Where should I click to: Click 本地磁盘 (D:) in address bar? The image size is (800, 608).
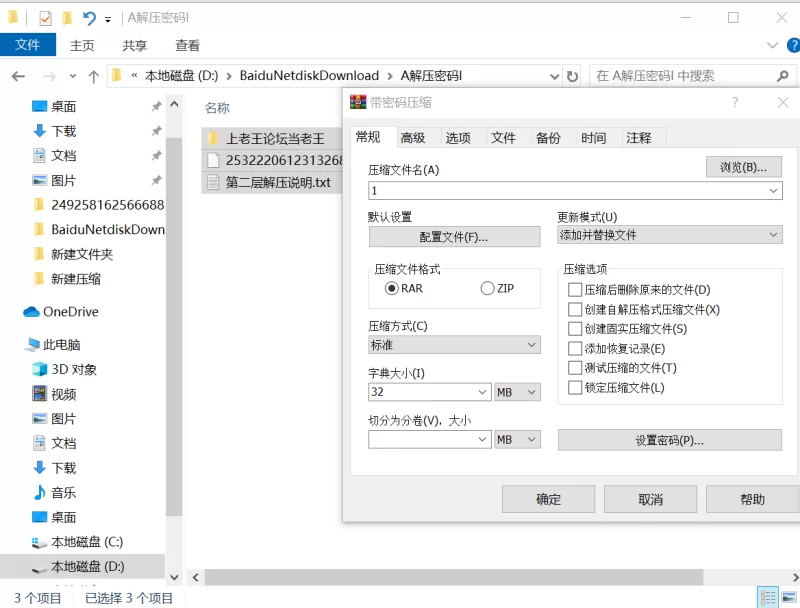pos(182,76)
